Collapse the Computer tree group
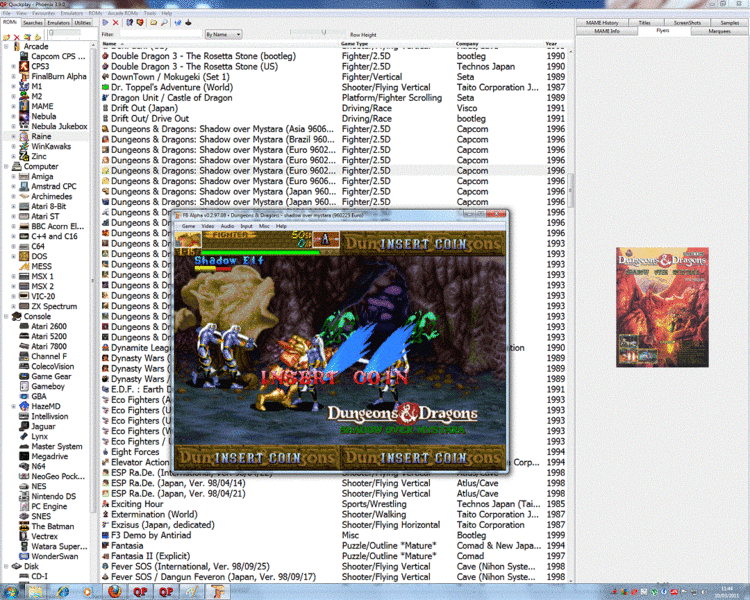This screenshot has height=600, width=750. [x=6, y=167]
